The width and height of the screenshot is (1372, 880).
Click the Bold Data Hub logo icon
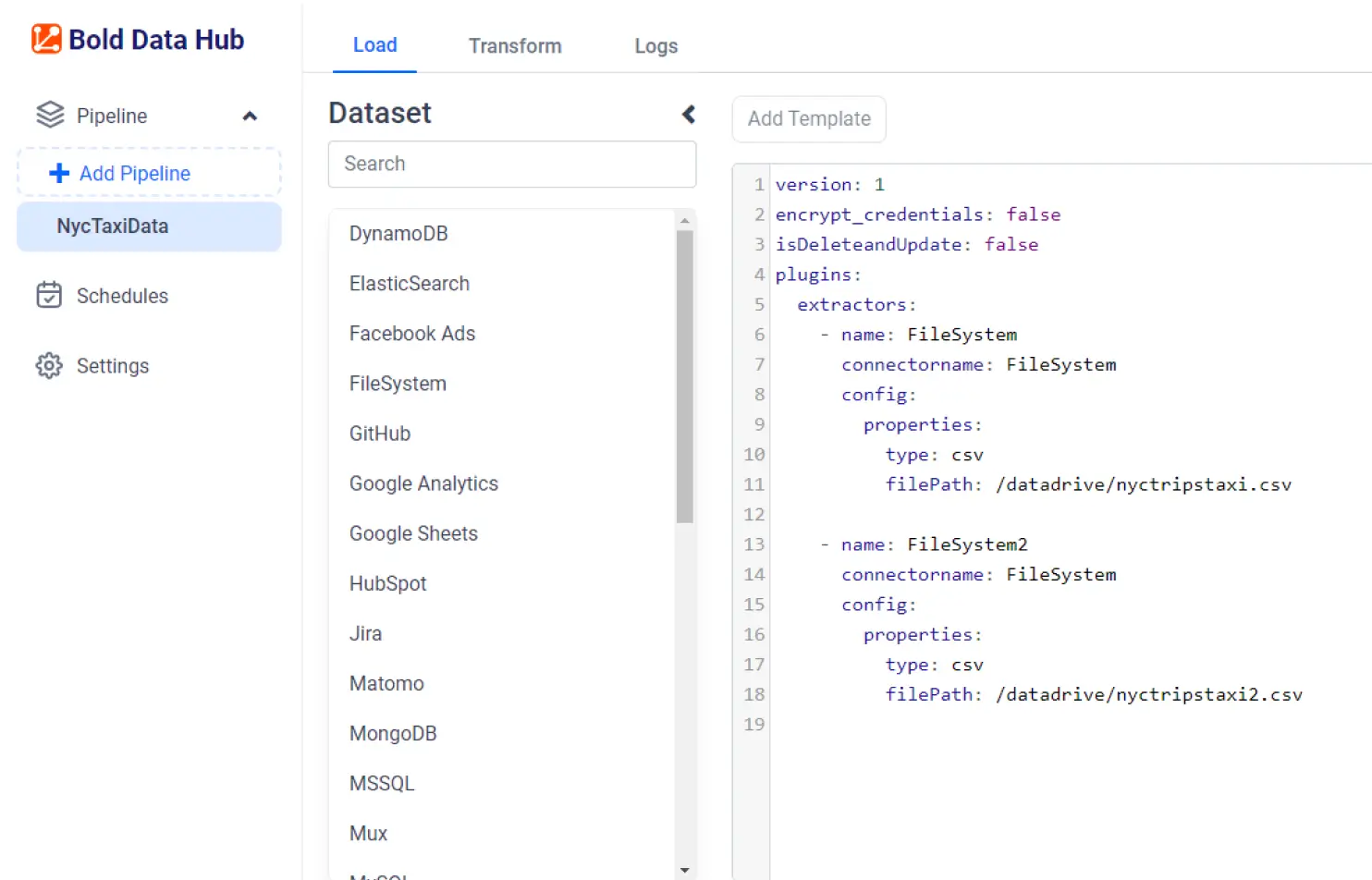(46, 39)
